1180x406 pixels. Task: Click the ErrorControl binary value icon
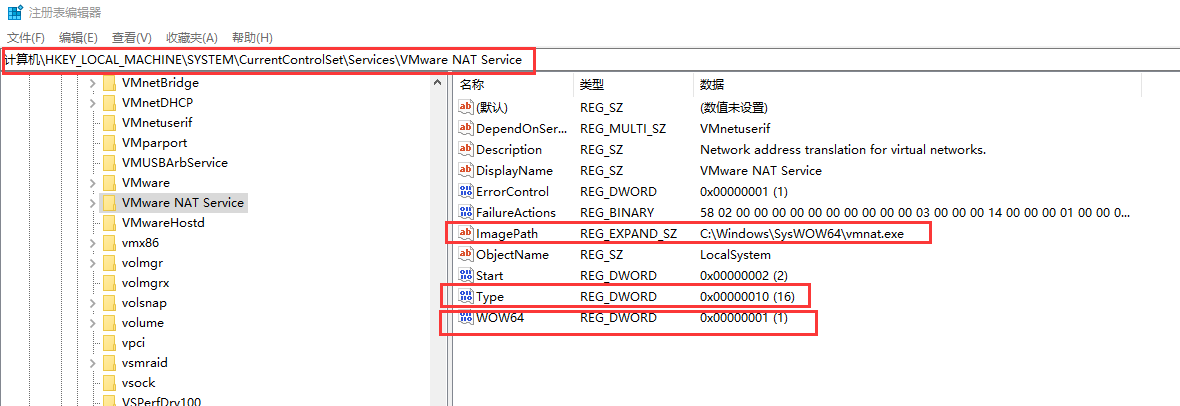pyautogui.click(x=466, y=191)
